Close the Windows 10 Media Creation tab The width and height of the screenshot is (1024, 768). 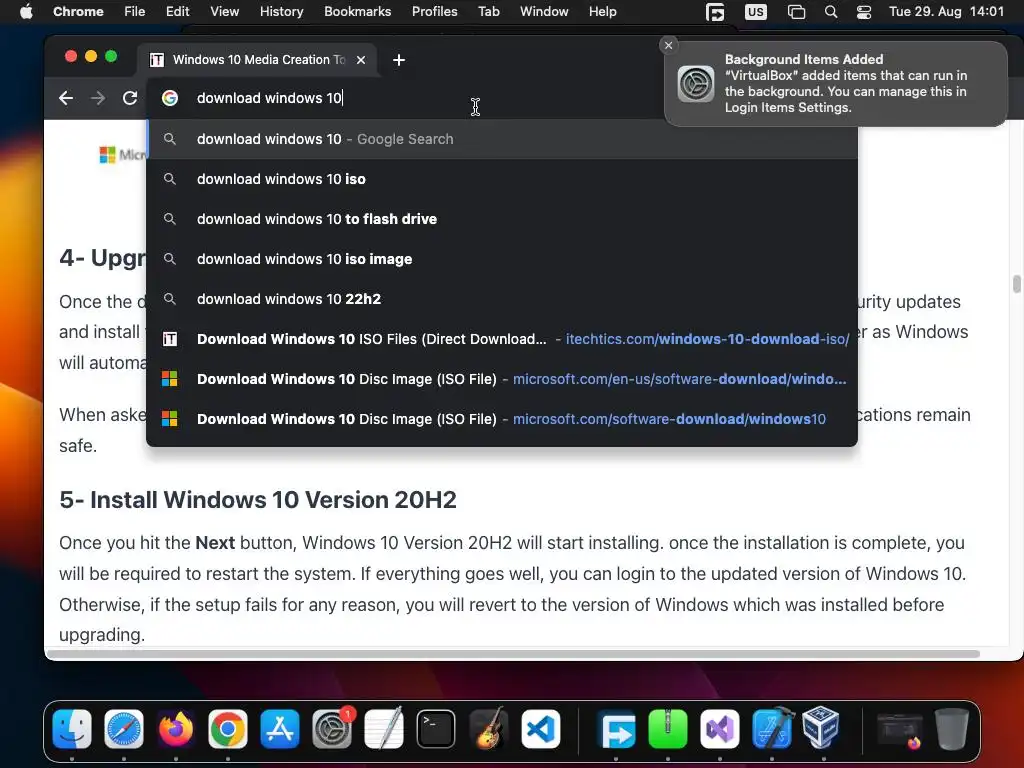[x=361, y=60]
